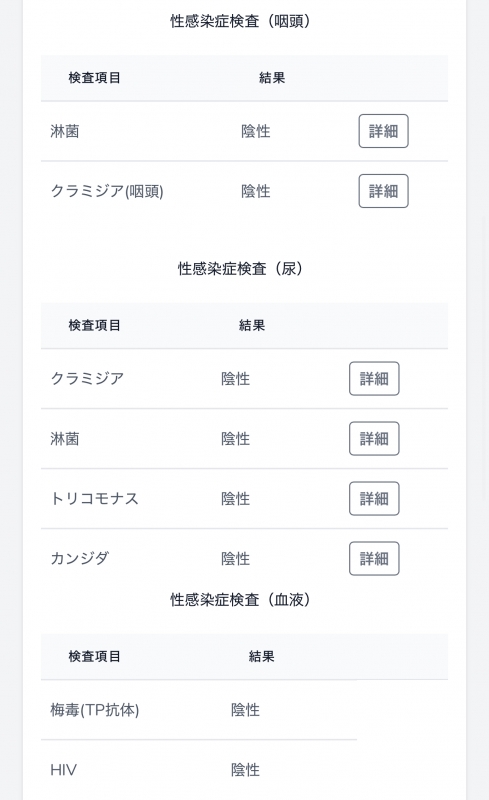The height and width of the screenshot is (800, 489).
Task: Click 陰性 result for HIV
Action: coord(246,770)
